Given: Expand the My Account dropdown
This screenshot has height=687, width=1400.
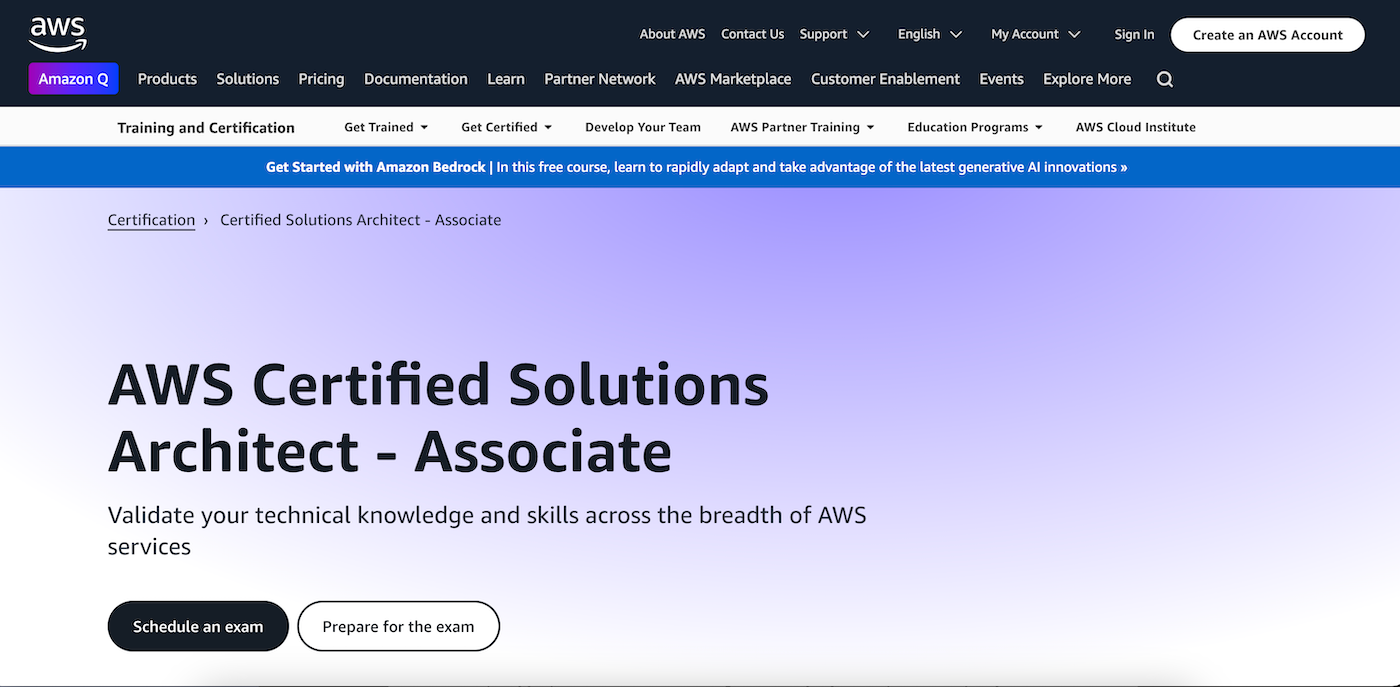Looking at the screenshot, I should click(x=1036, y=34).
